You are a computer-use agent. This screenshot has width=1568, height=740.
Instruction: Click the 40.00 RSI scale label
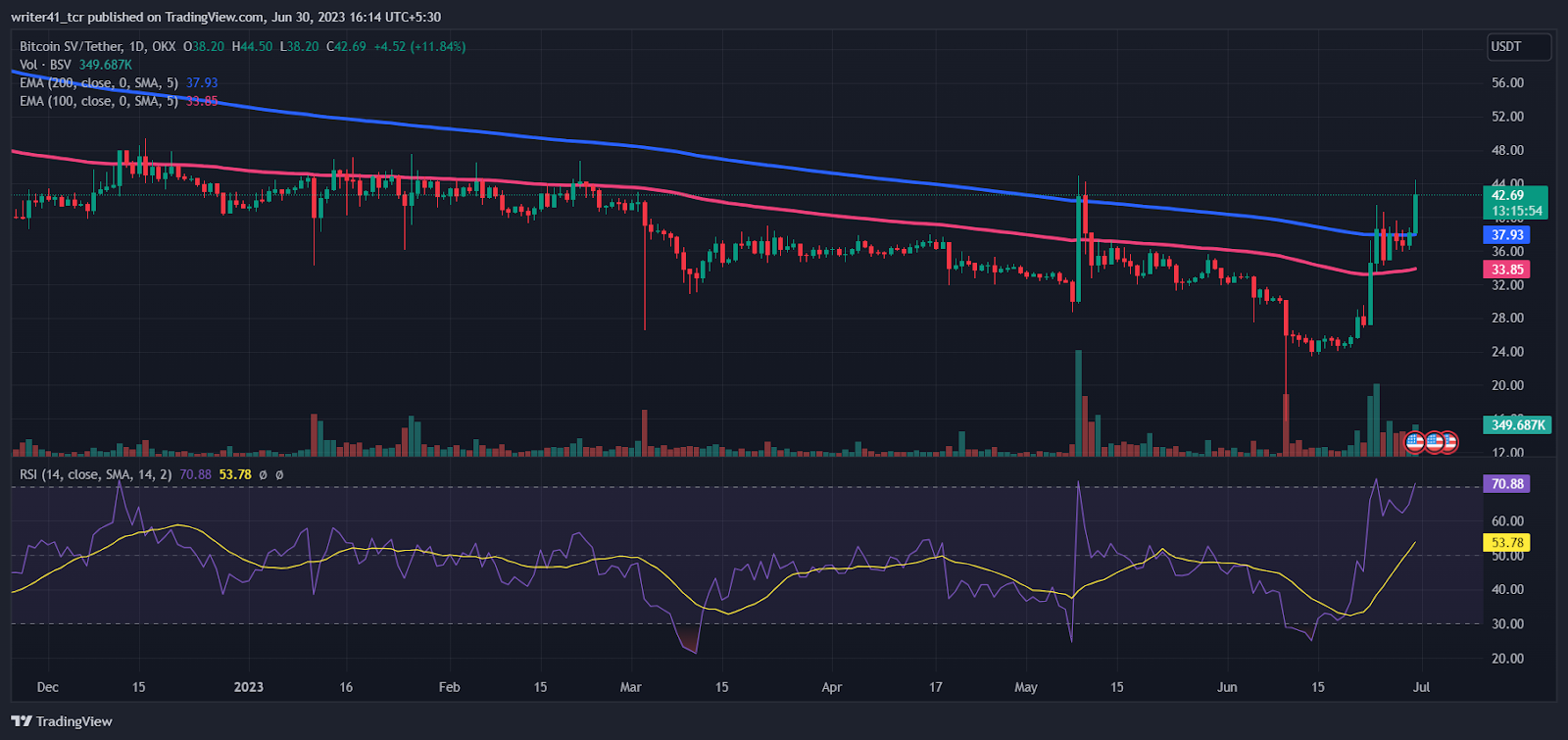pyautogui.click(x=1507, y=589)
